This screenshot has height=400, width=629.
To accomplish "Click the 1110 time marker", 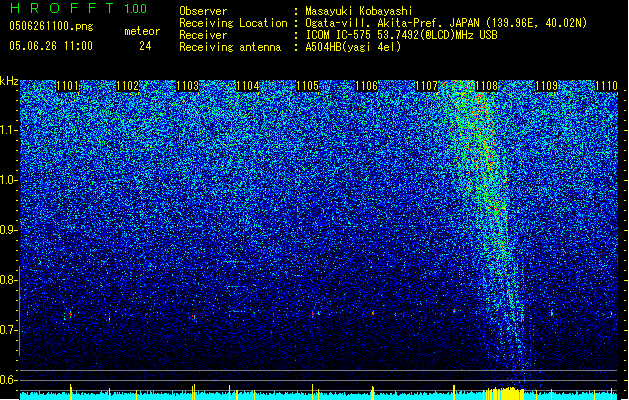I will tap(606, 86).
